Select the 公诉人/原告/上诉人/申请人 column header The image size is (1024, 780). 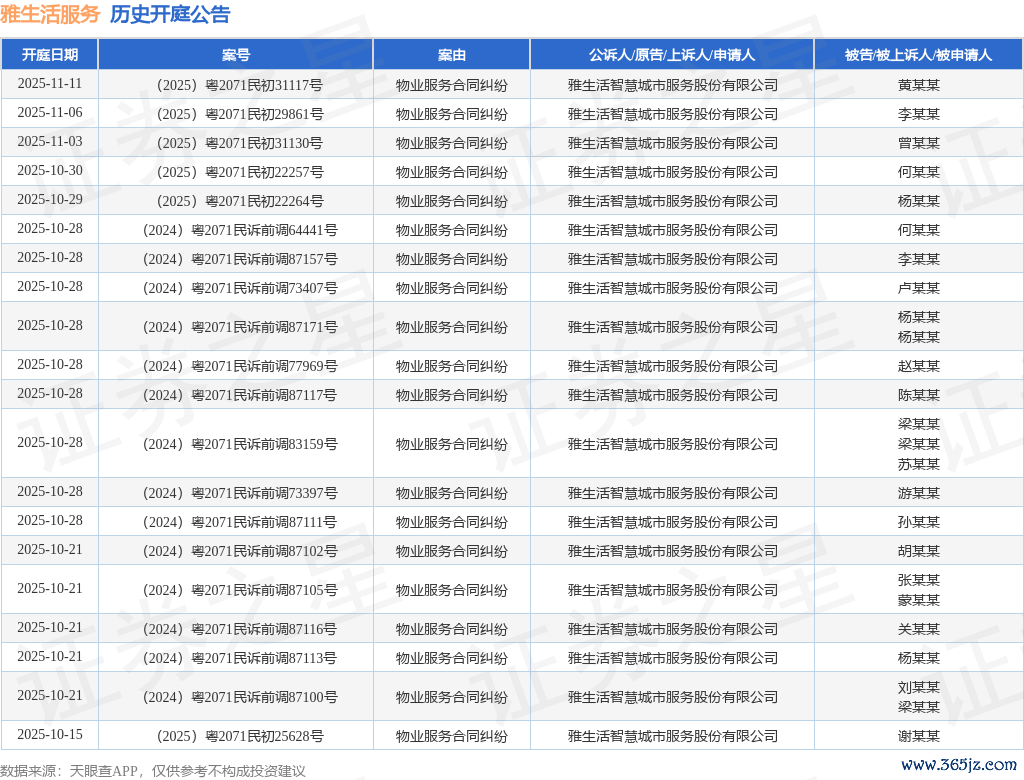click(x=672, y=55)
